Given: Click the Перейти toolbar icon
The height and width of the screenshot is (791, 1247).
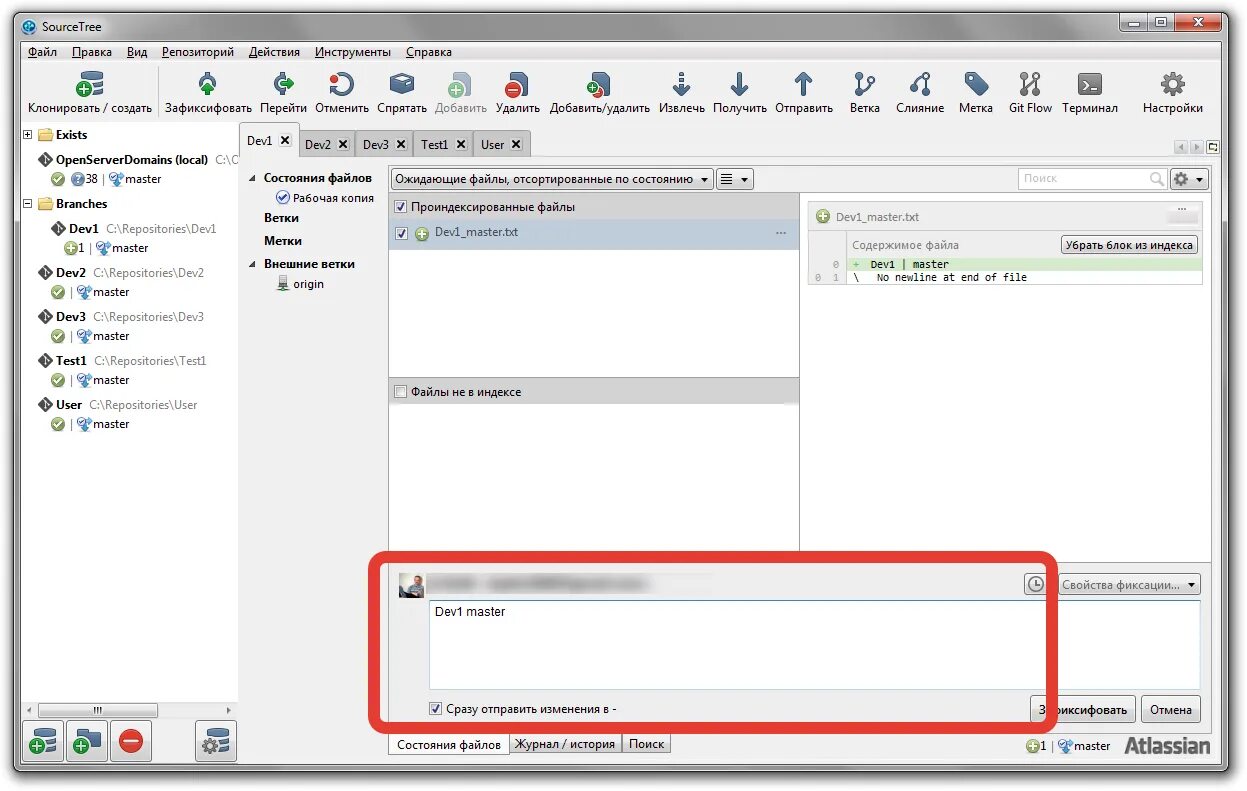Looking at the screenshot, I should click(284, 85).
